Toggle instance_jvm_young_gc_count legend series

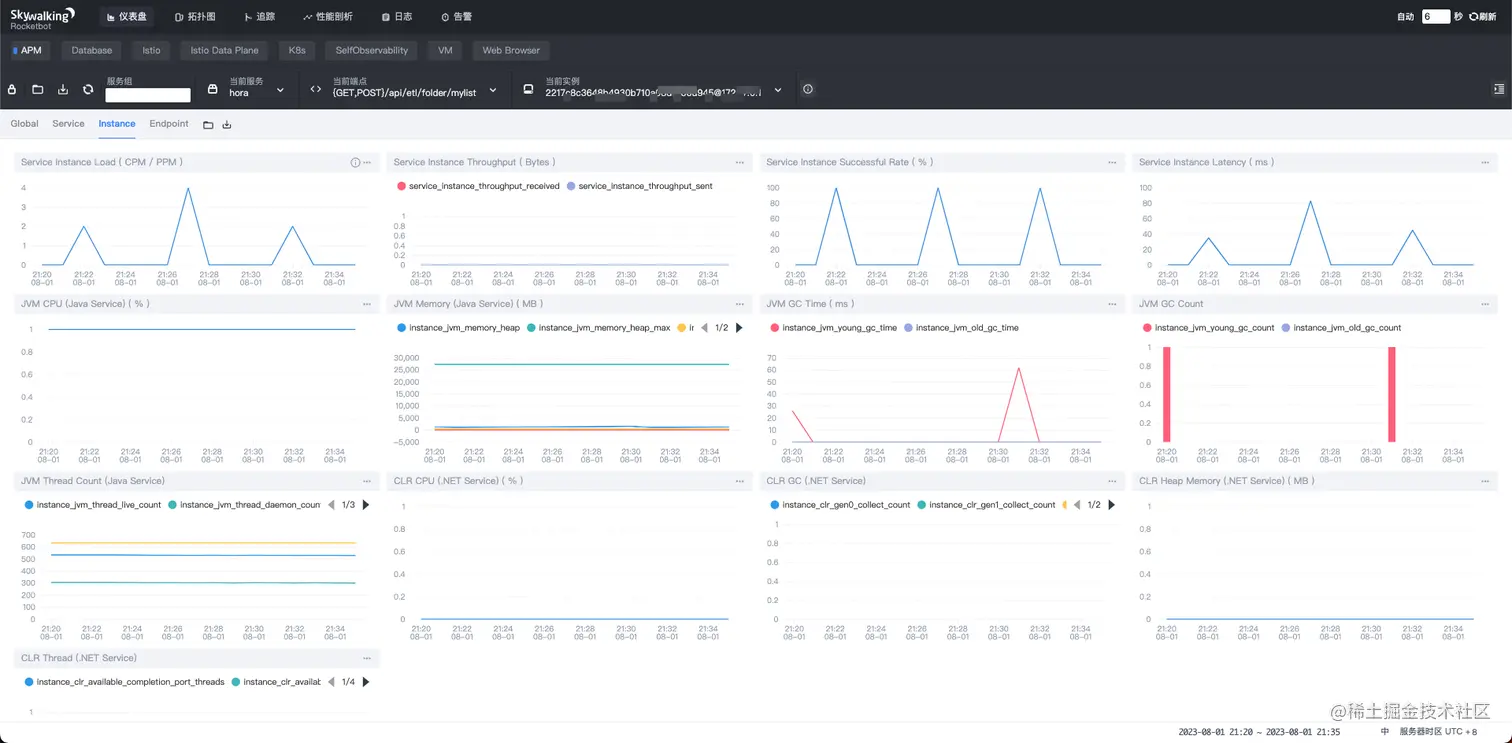(x=1208, y=328)
